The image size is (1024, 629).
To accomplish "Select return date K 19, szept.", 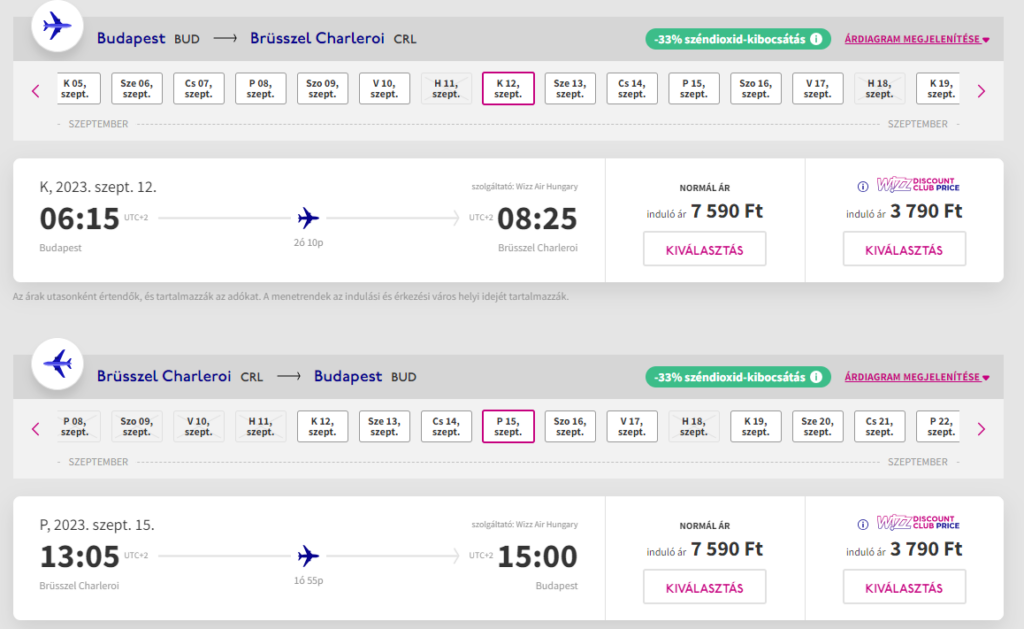I will click(x=756, y=427).
